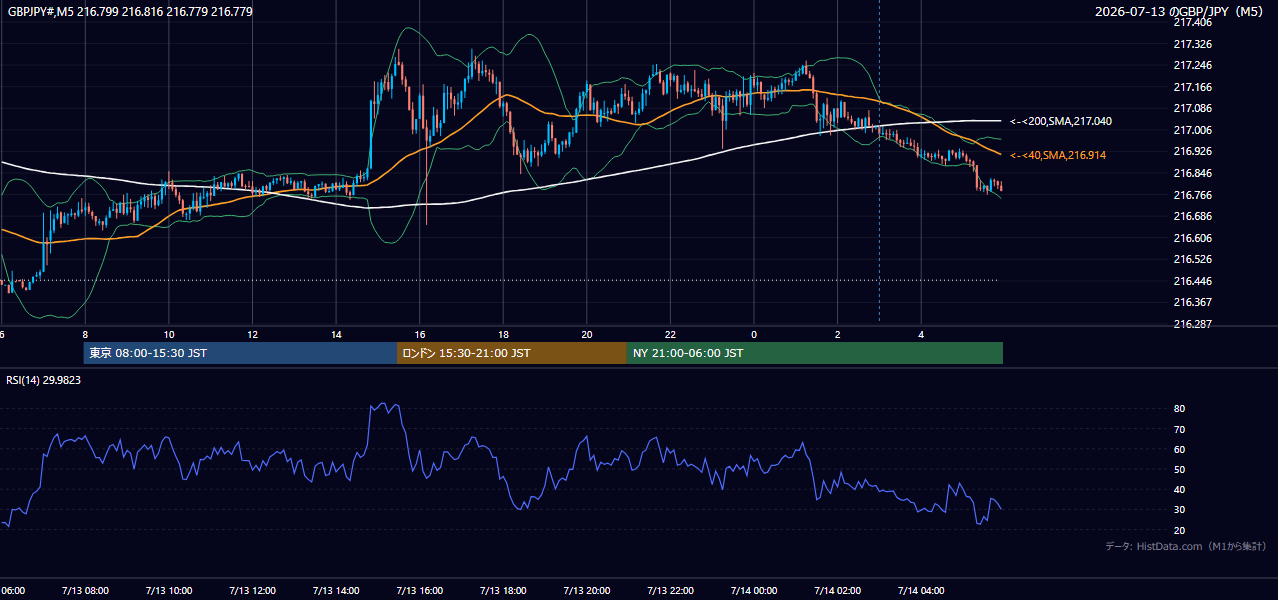Click time label 7/13 12:00

(x=252, y=590)
